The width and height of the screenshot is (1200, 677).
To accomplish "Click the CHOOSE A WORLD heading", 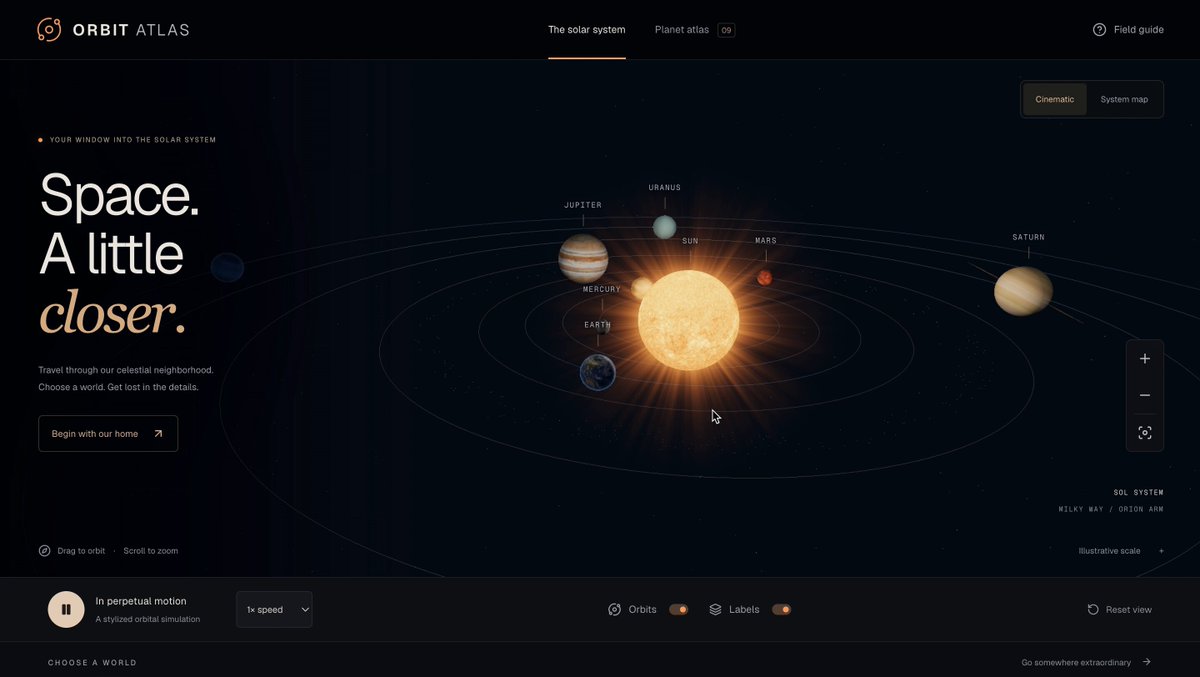I will click(92, 663).
